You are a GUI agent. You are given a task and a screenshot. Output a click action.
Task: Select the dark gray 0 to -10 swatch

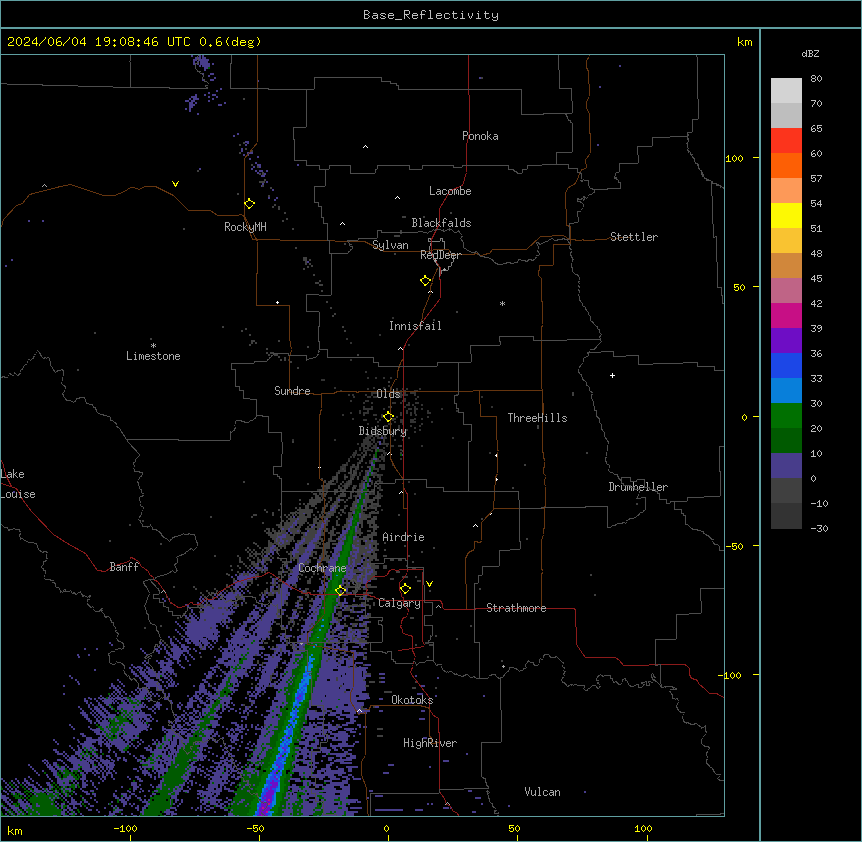tap(786, 491)
